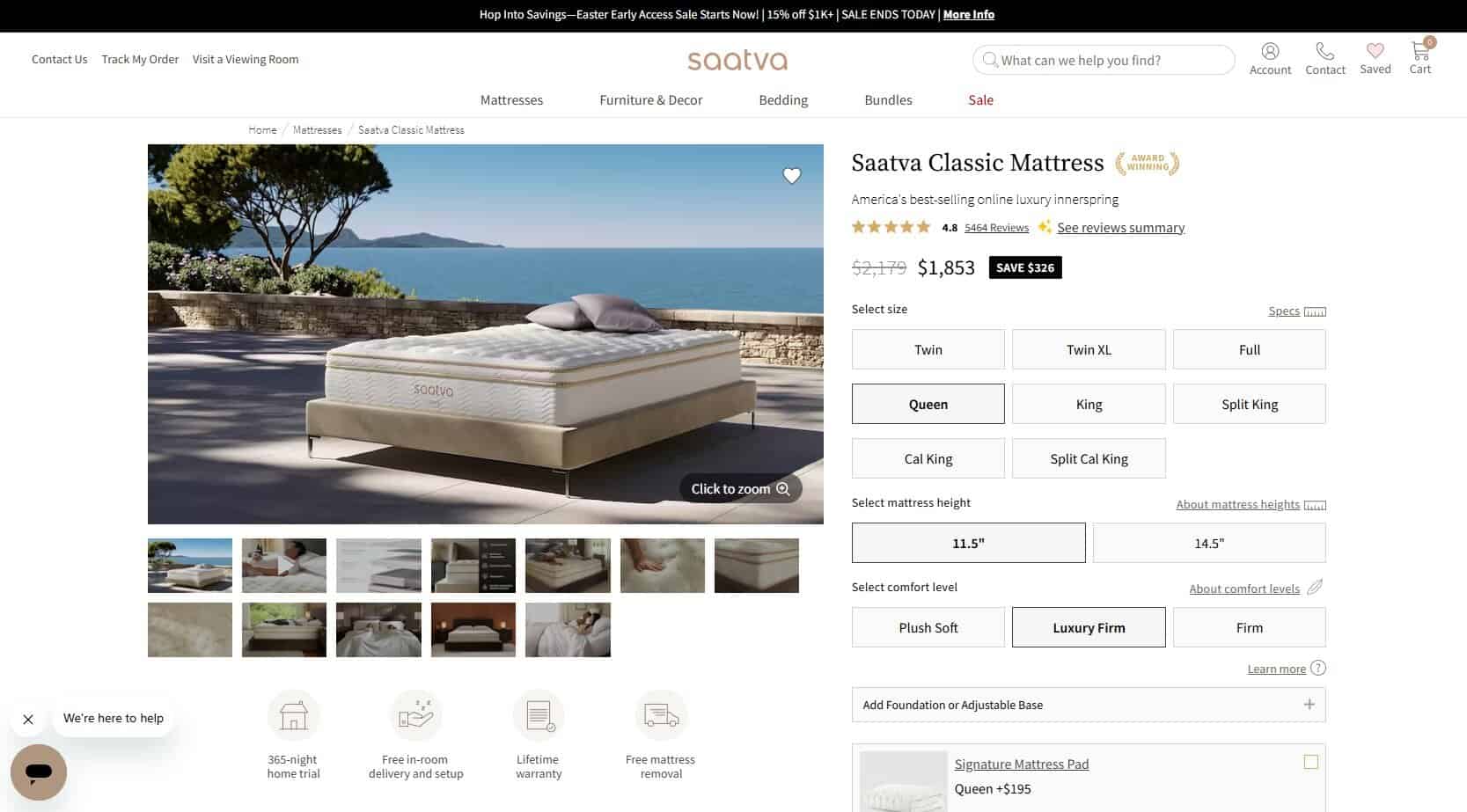The height and width of the screenshot is (812, 1467).
Task: Open the Sale menu item
Action: (x=980, y=100)
